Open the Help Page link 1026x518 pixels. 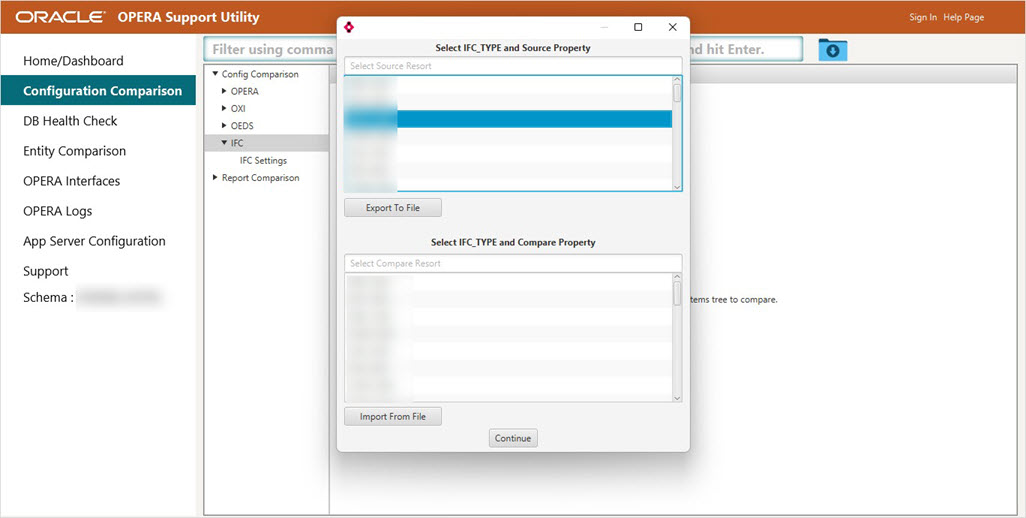964,18
